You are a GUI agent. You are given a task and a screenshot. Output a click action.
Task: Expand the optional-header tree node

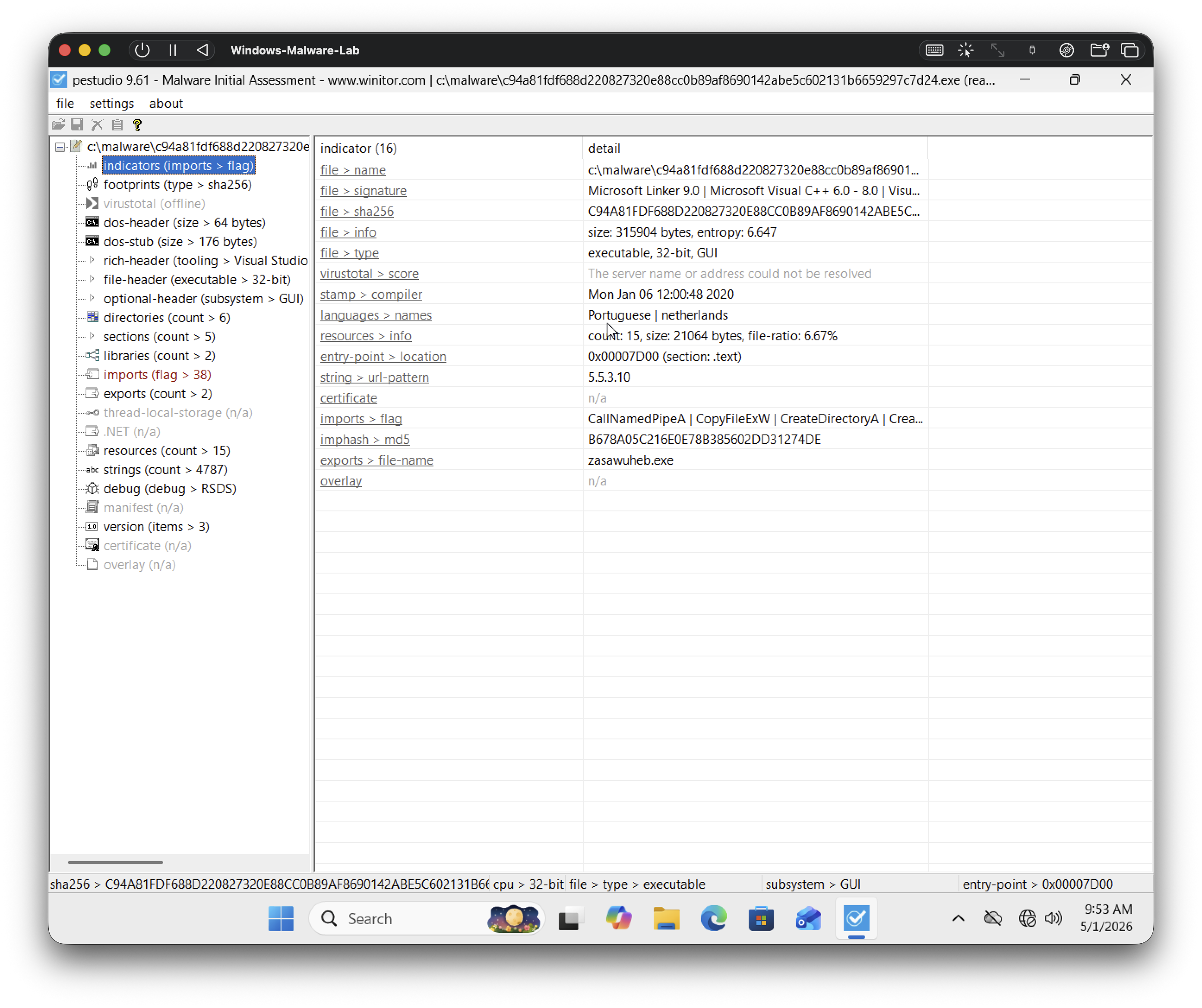pos(92,298)
